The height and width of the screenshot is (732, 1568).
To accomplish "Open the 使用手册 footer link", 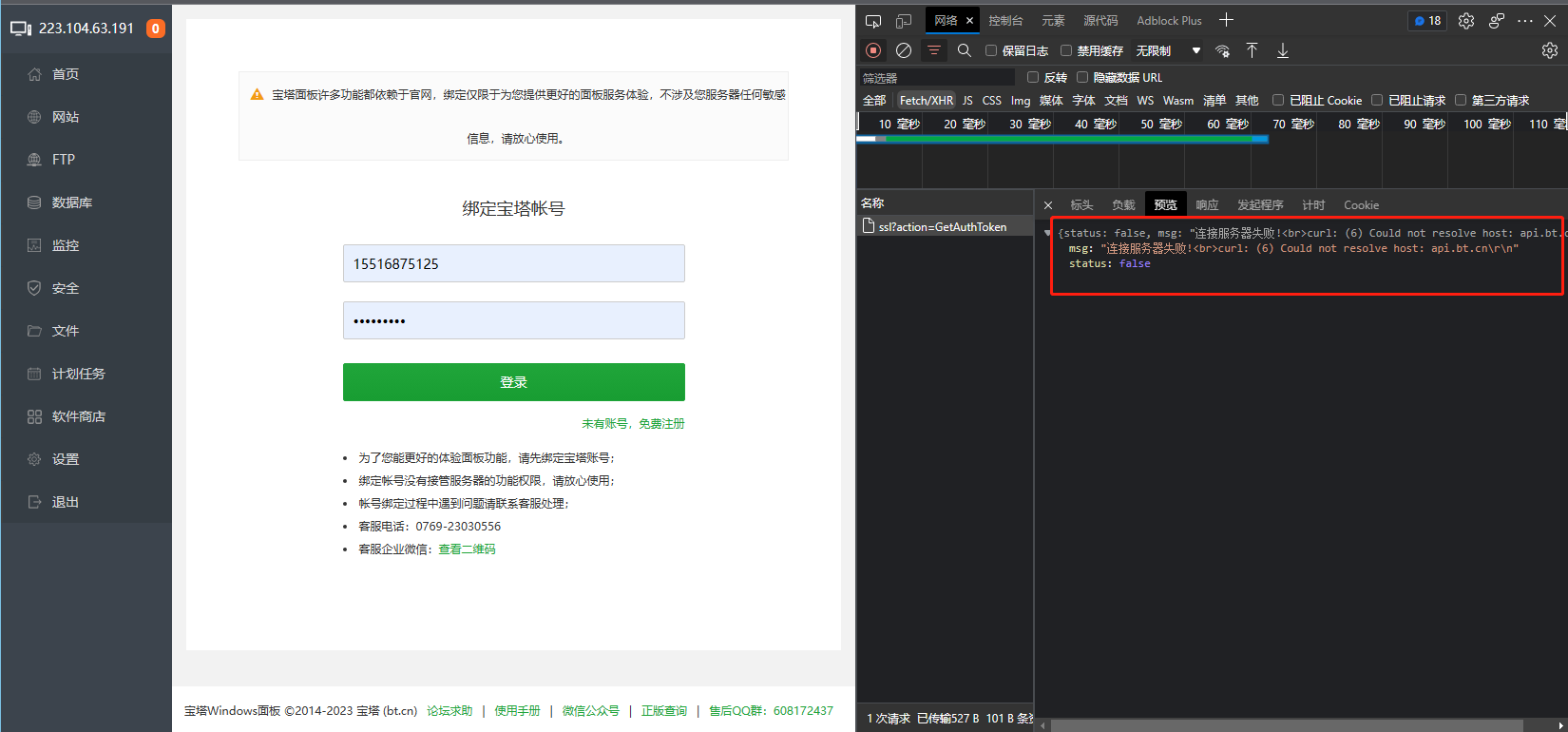I will [x=517, y=711].
